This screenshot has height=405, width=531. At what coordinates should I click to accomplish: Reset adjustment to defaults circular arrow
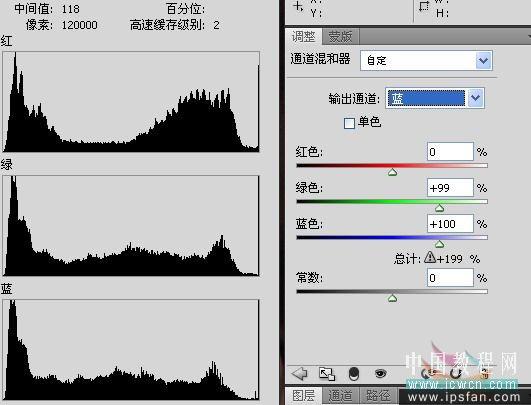click(456, 374)
